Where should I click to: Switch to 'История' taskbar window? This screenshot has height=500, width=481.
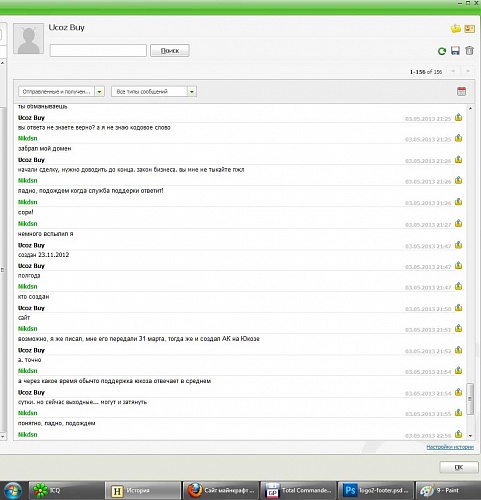tap(143, 490)
